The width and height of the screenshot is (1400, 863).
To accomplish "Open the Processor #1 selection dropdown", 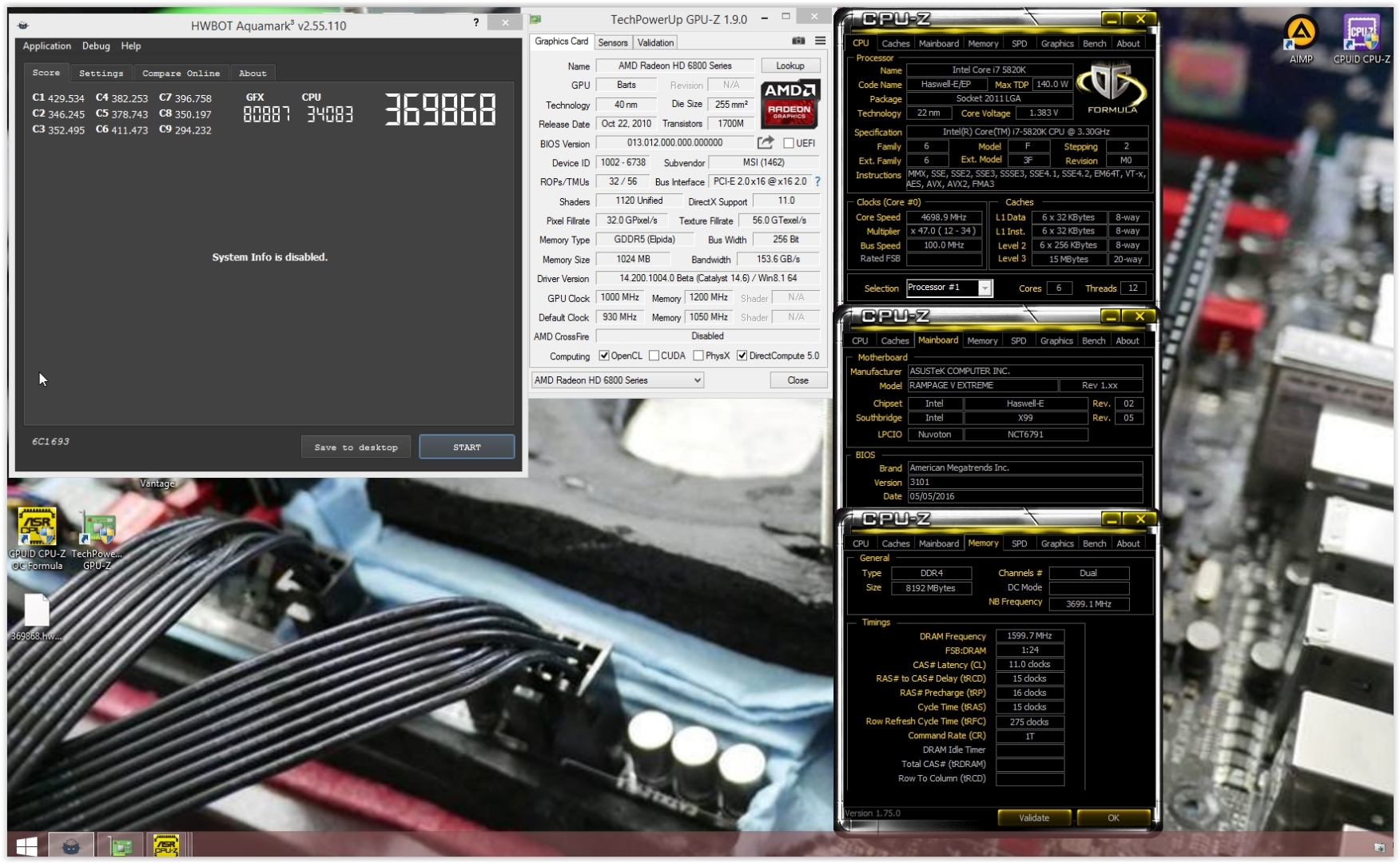I will 949,288.
